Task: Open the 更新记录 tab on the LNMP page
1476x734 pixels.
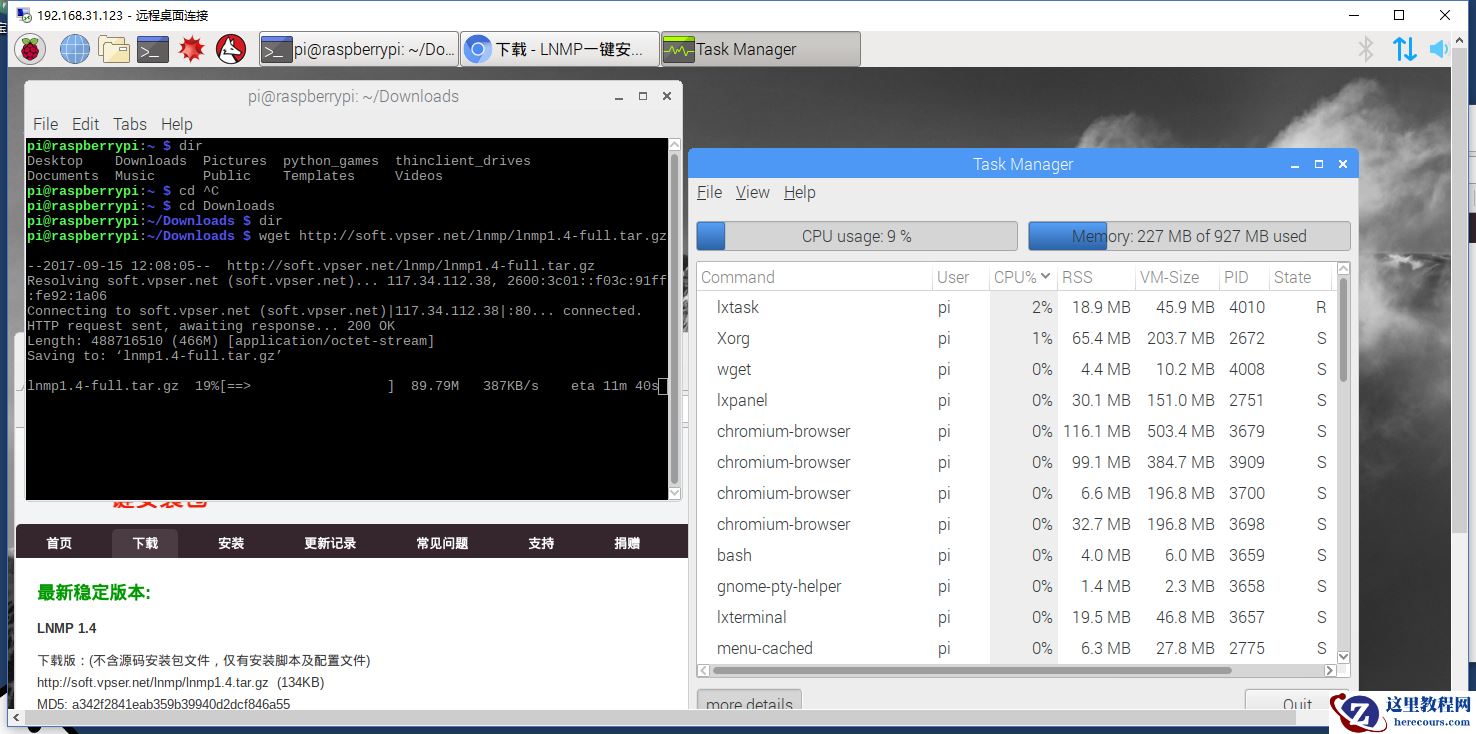Action: pyautogui.click(x=330, y=543)
